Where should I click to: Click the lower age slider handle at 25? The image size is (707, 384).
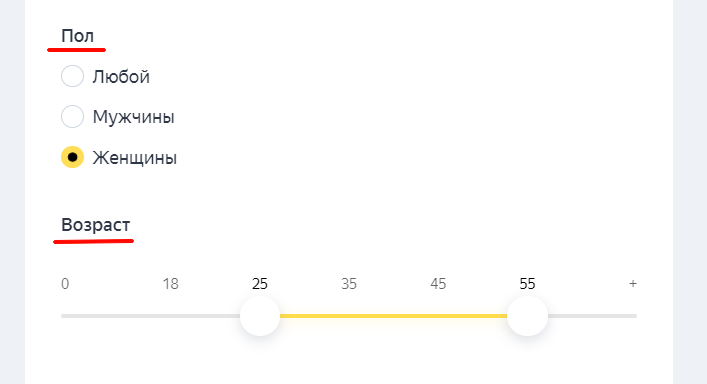[x=260, y=316]
